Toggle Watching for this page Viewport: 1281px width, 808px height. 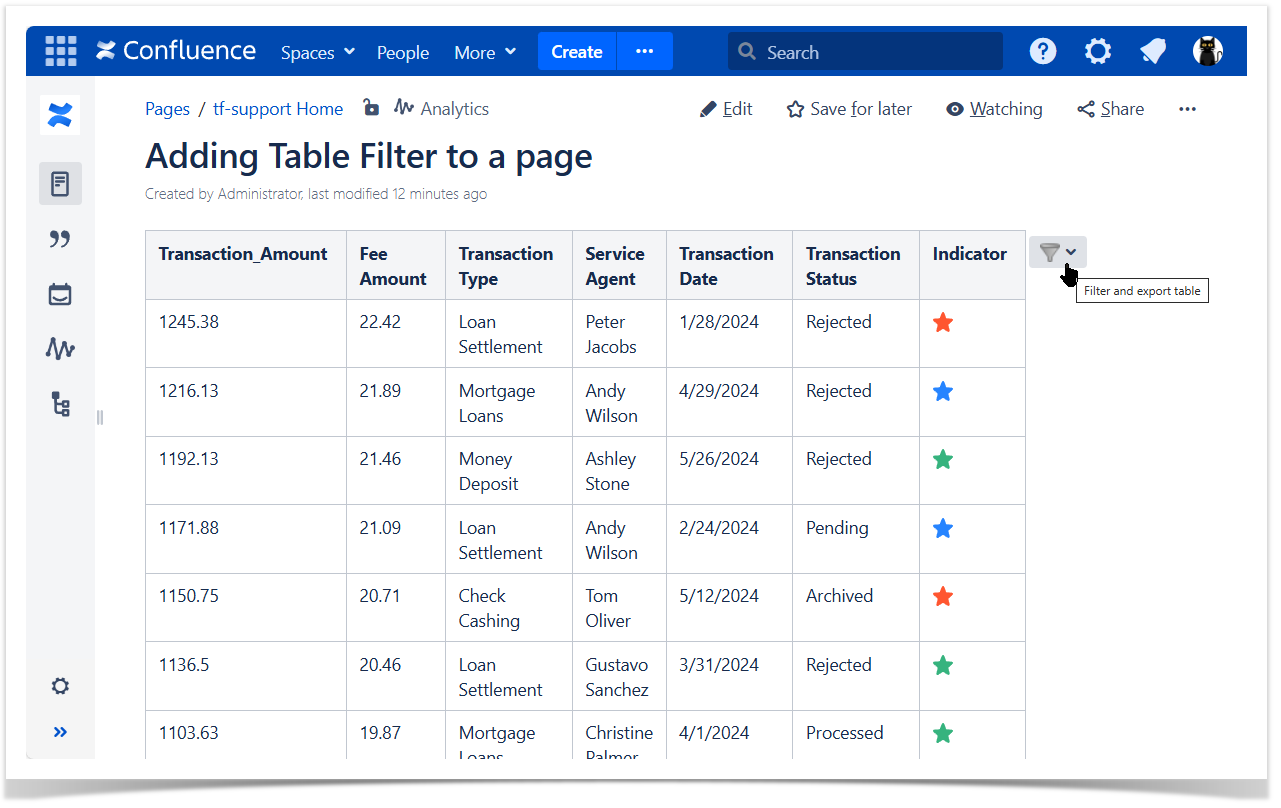click(x=994, y=109)
